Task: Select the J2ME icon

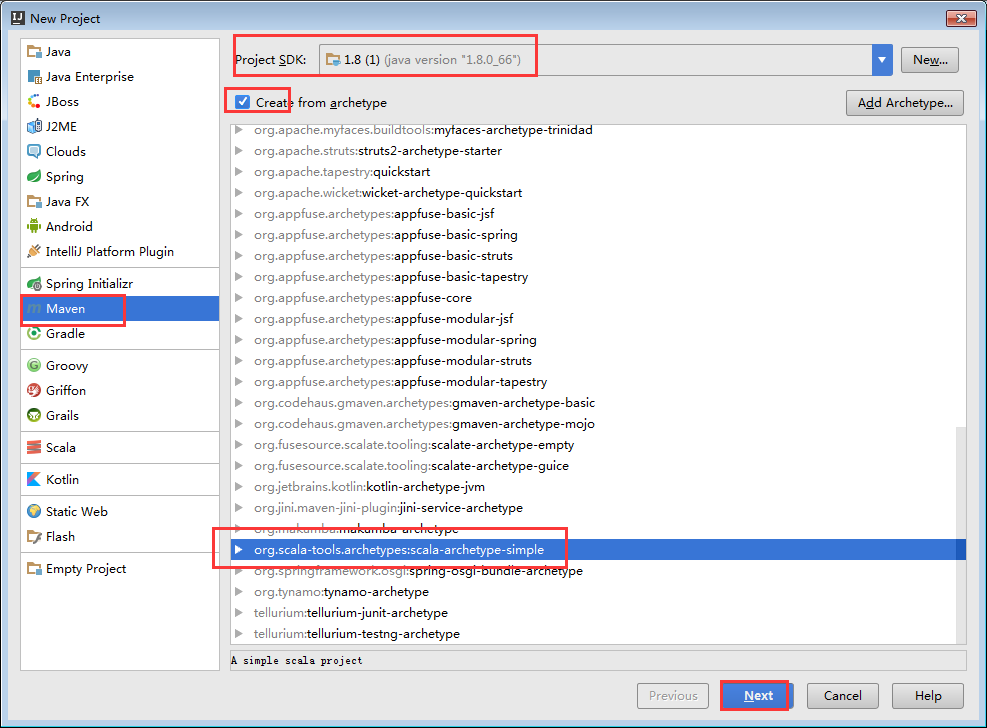Action: (x=34, y=126)
